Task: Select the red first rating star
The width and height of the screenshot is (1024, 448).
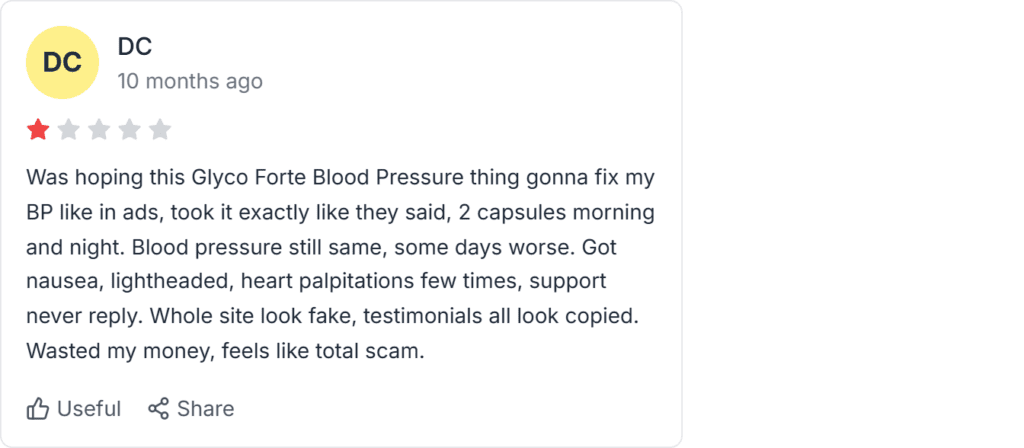Action: tap(38, 130)
